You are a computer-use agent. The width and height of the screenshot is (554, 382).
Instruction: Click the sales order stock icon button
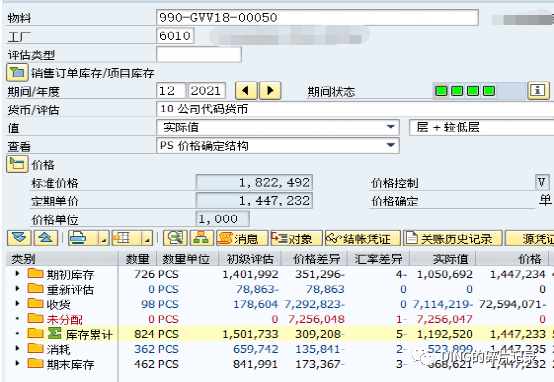[17, 72]
